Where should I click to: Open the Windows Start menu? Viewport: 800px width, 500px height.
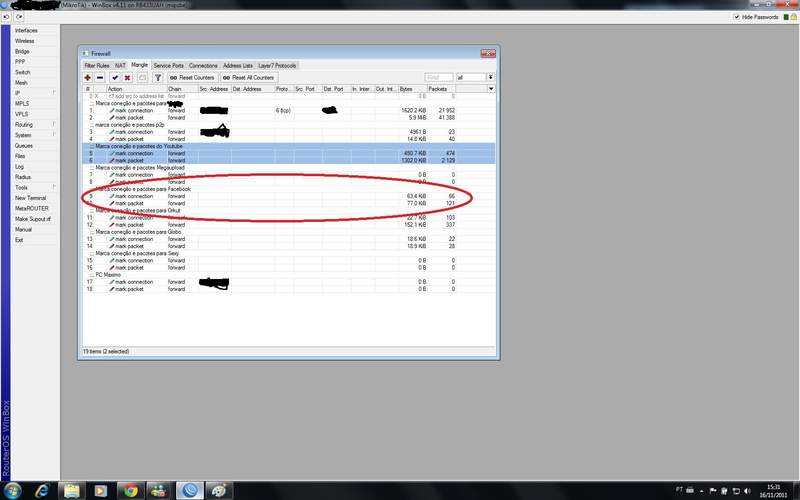(12, 490)
